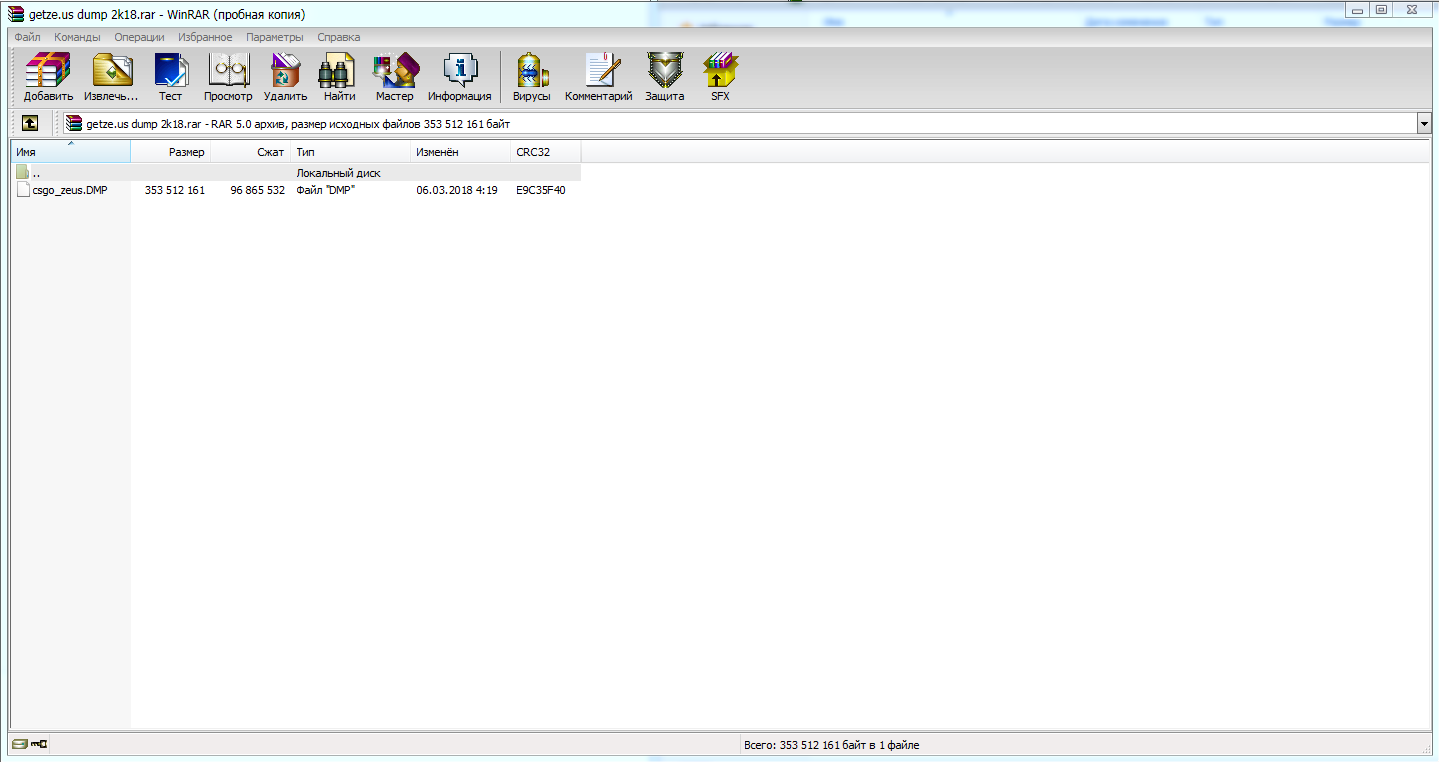1439x762 pixels.
Task: Click the size value 353 512 161
Action: pos(175,190)
